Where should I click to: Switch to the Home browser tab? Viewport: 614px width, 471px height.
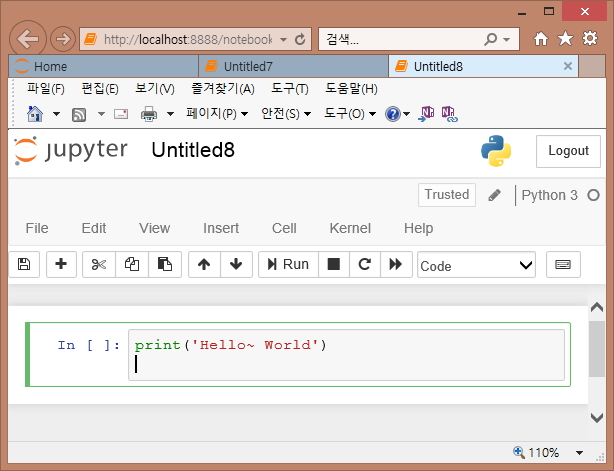(103, 66)
